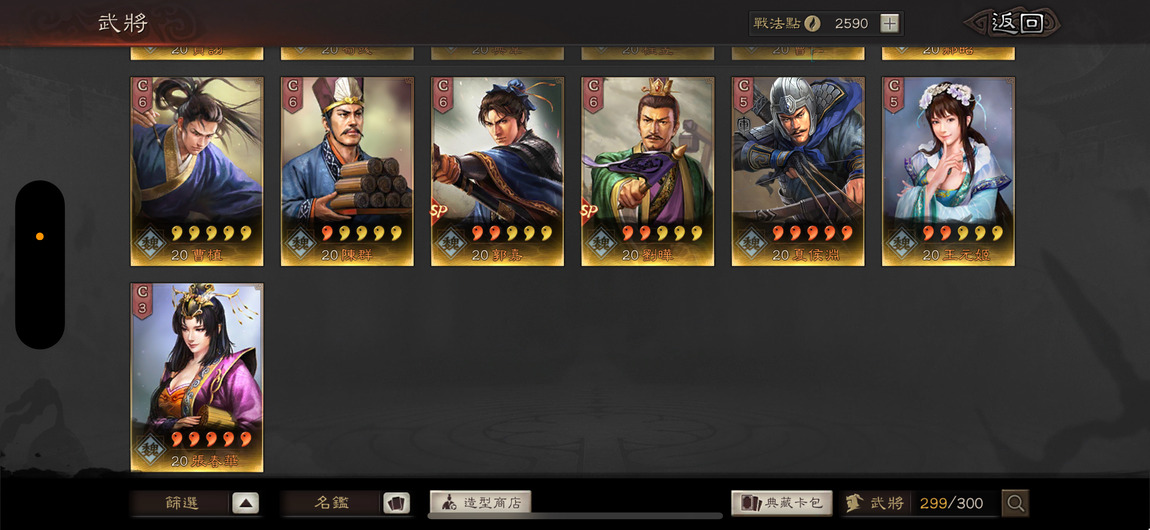This screenshot has height=530, width=1150.
Task: Click the plus icon beside 戰法點 2590
Action: [889, 23]
